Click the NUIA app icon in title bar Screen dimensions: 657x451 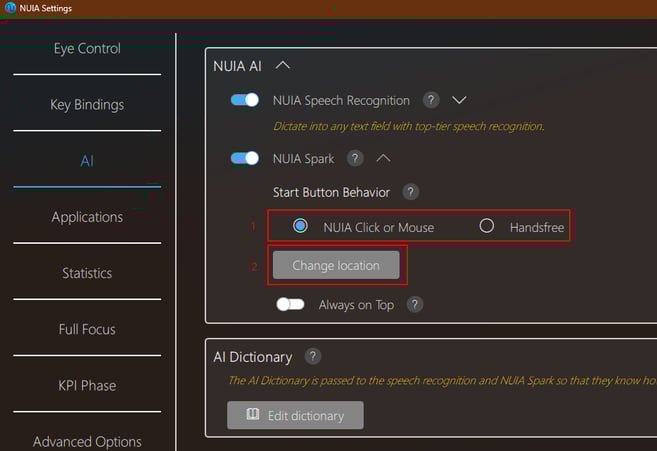coord(10,8)
